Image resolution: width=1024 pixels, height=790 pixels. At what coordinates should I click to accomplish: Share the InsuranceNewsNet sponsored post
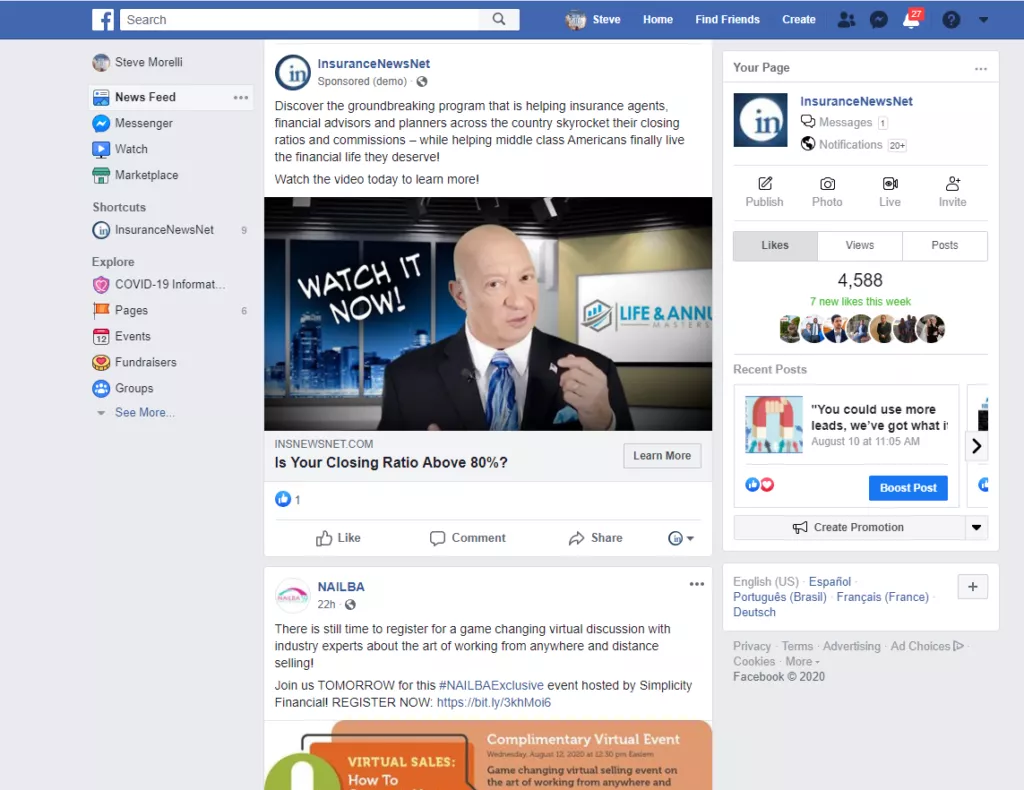point(596,538)
